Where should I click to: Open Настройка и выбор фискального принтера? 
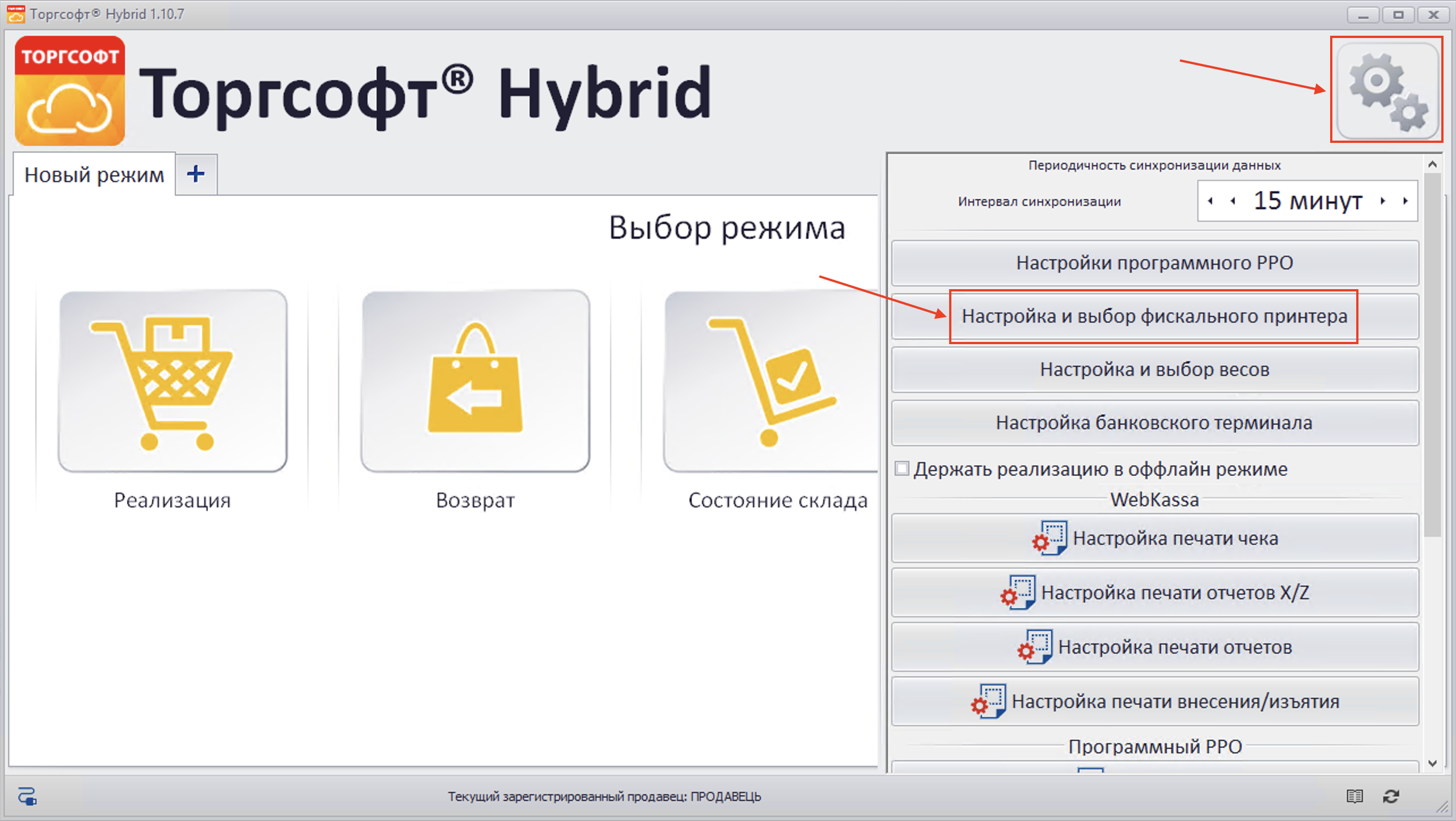1154,316
